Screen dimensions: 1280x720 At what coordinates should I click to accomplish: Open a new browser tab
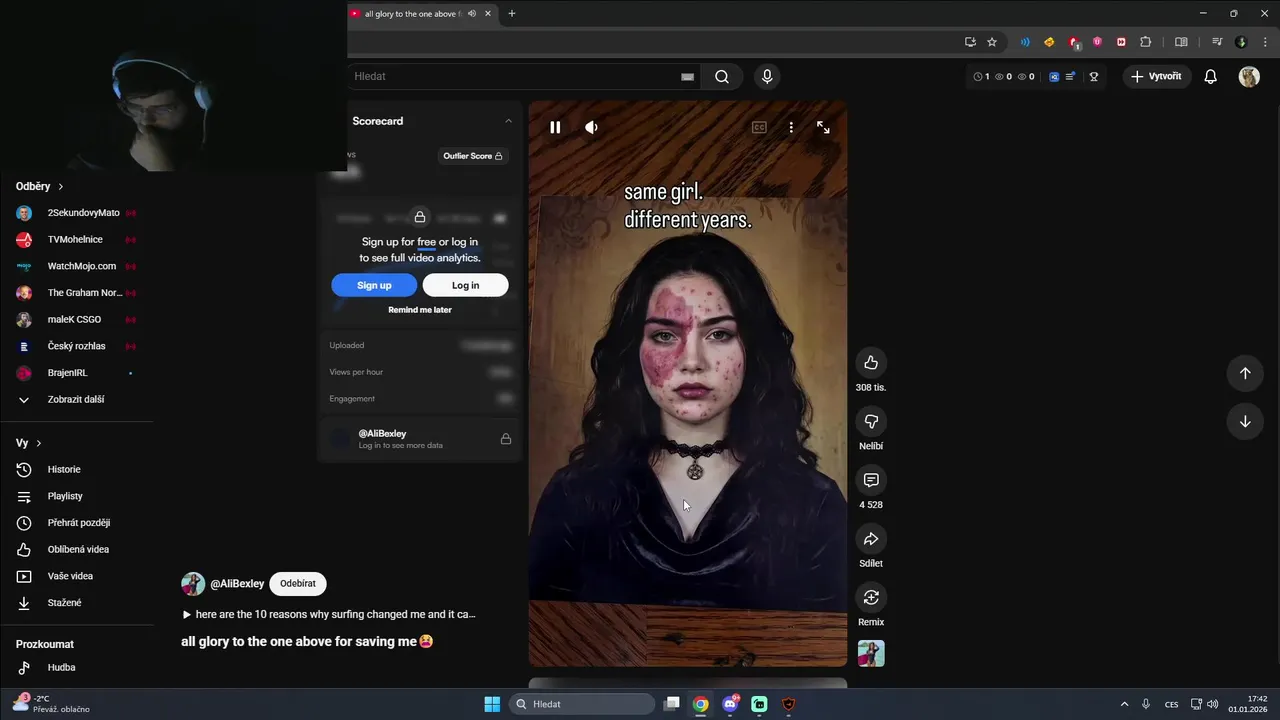(x=512, y=14)
